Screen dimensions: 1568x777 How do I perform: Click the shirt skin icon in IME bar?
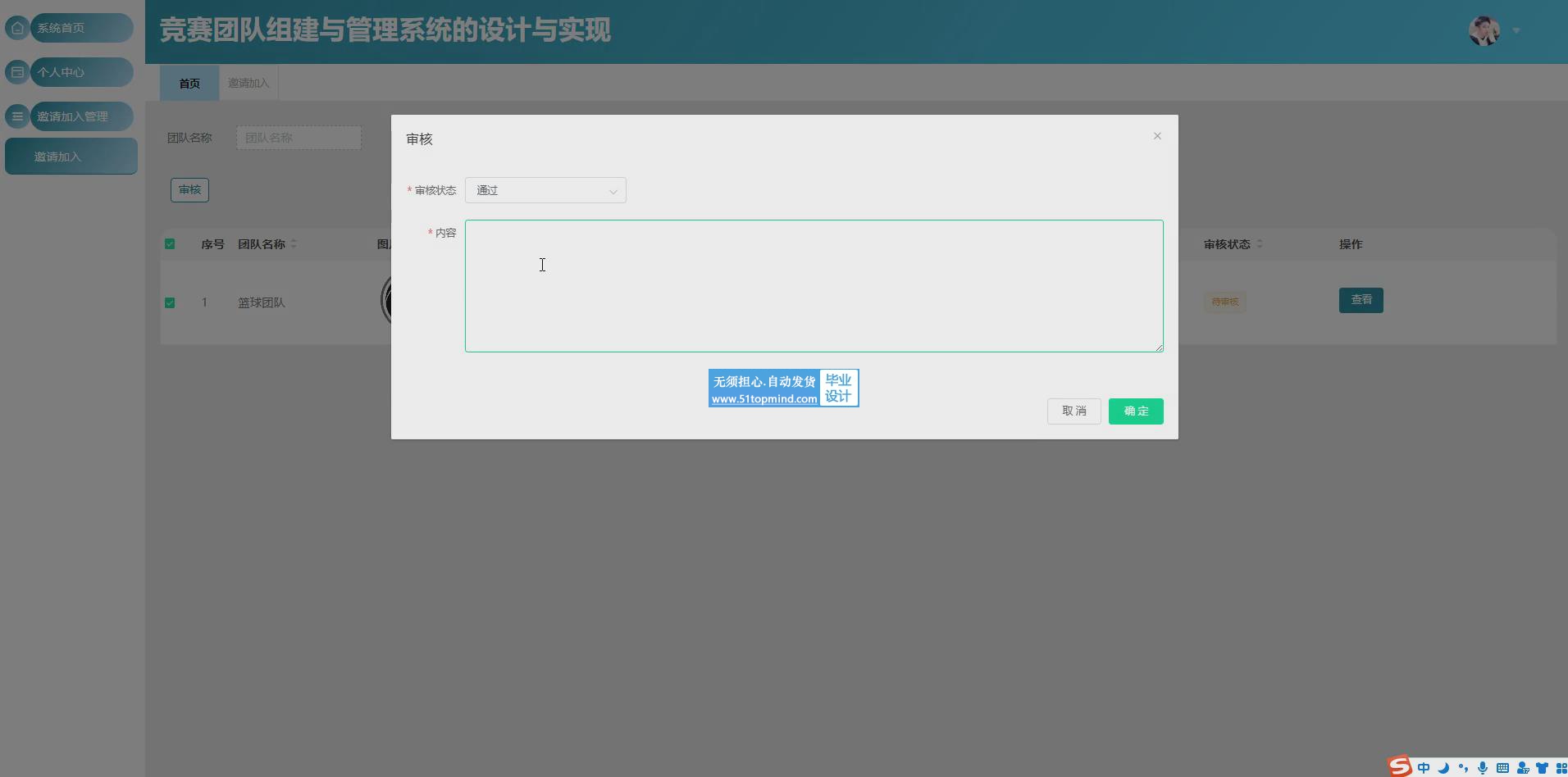(x=1542, y=768)
